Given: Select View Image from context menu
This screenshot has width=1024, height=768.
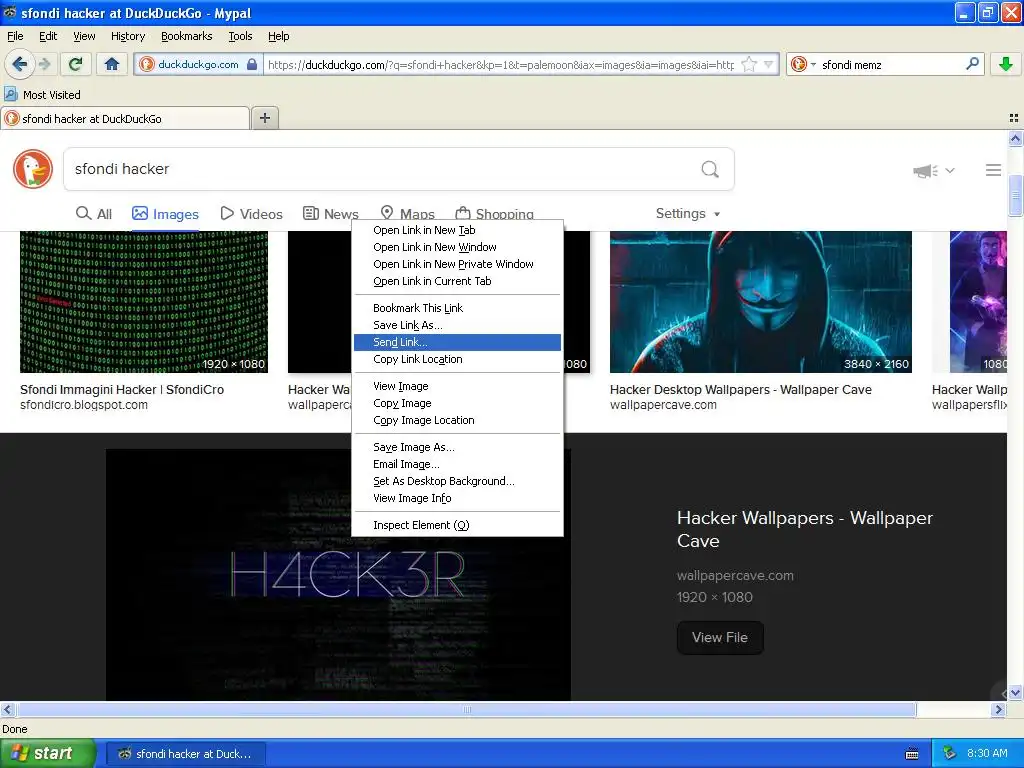Looking at the screenshot, I should point(457,386).
